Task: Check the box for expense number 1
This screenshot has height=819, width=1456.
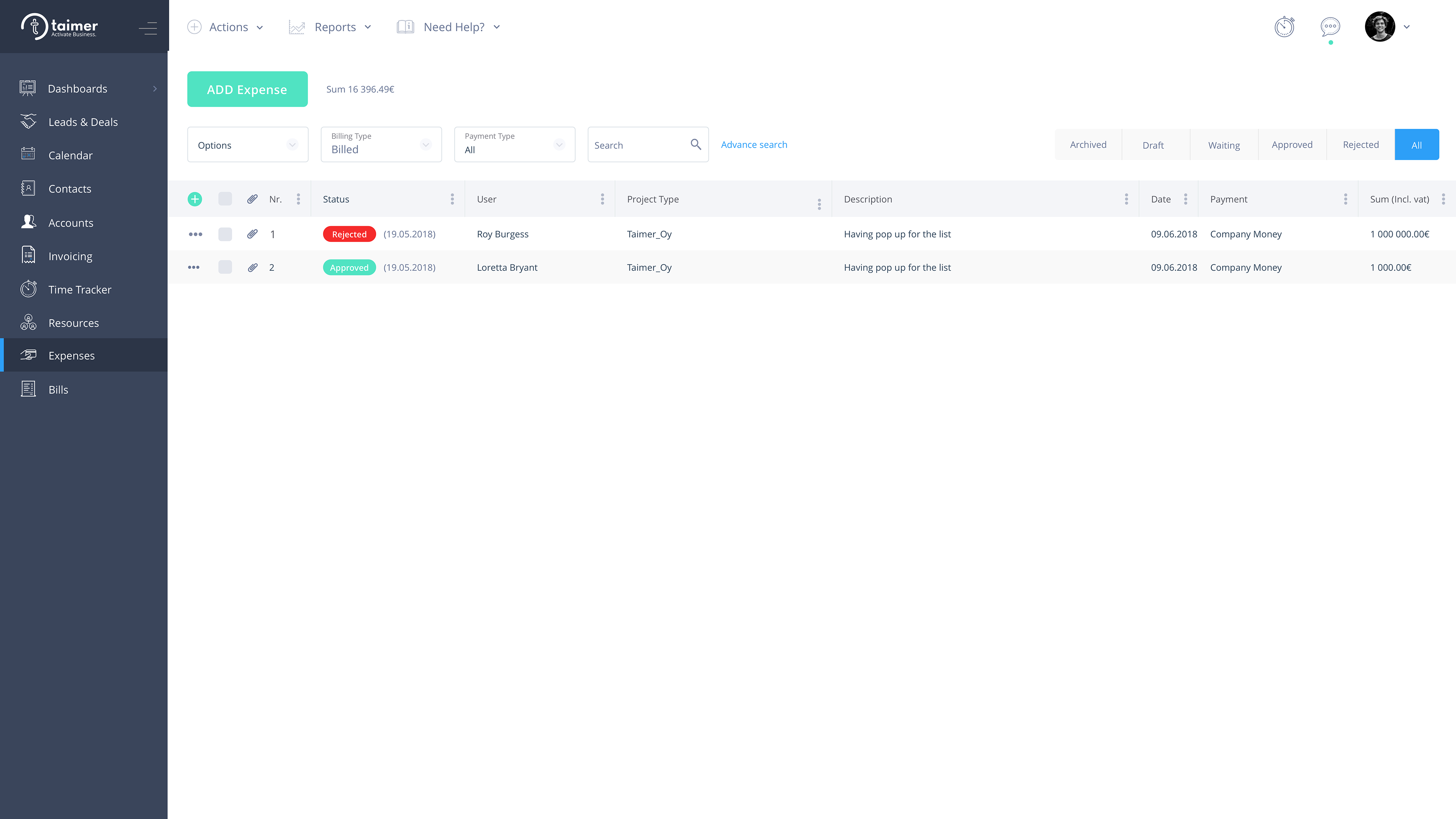Action: 225,234
